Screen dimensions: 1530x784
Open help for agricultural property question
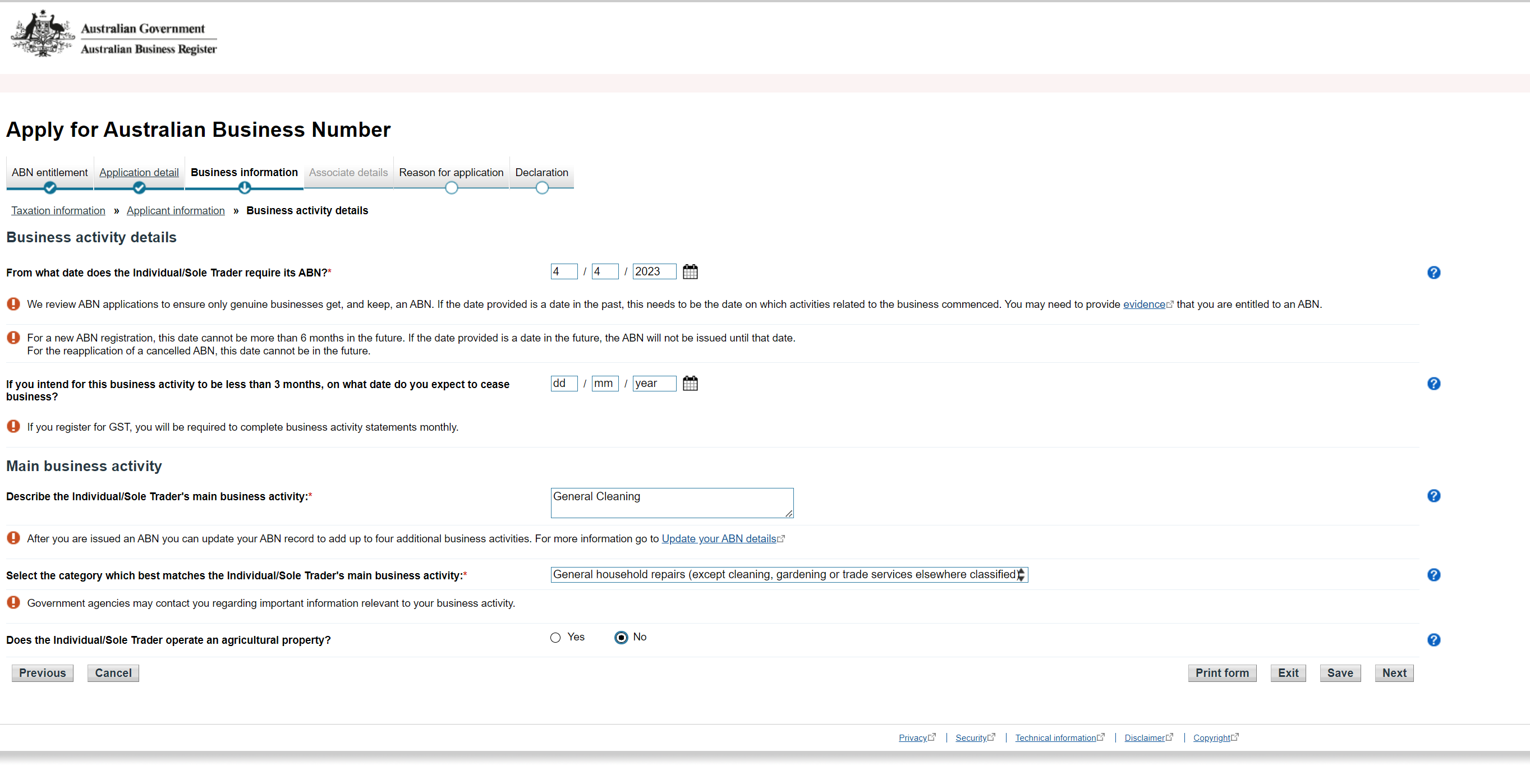point(1433,640)
